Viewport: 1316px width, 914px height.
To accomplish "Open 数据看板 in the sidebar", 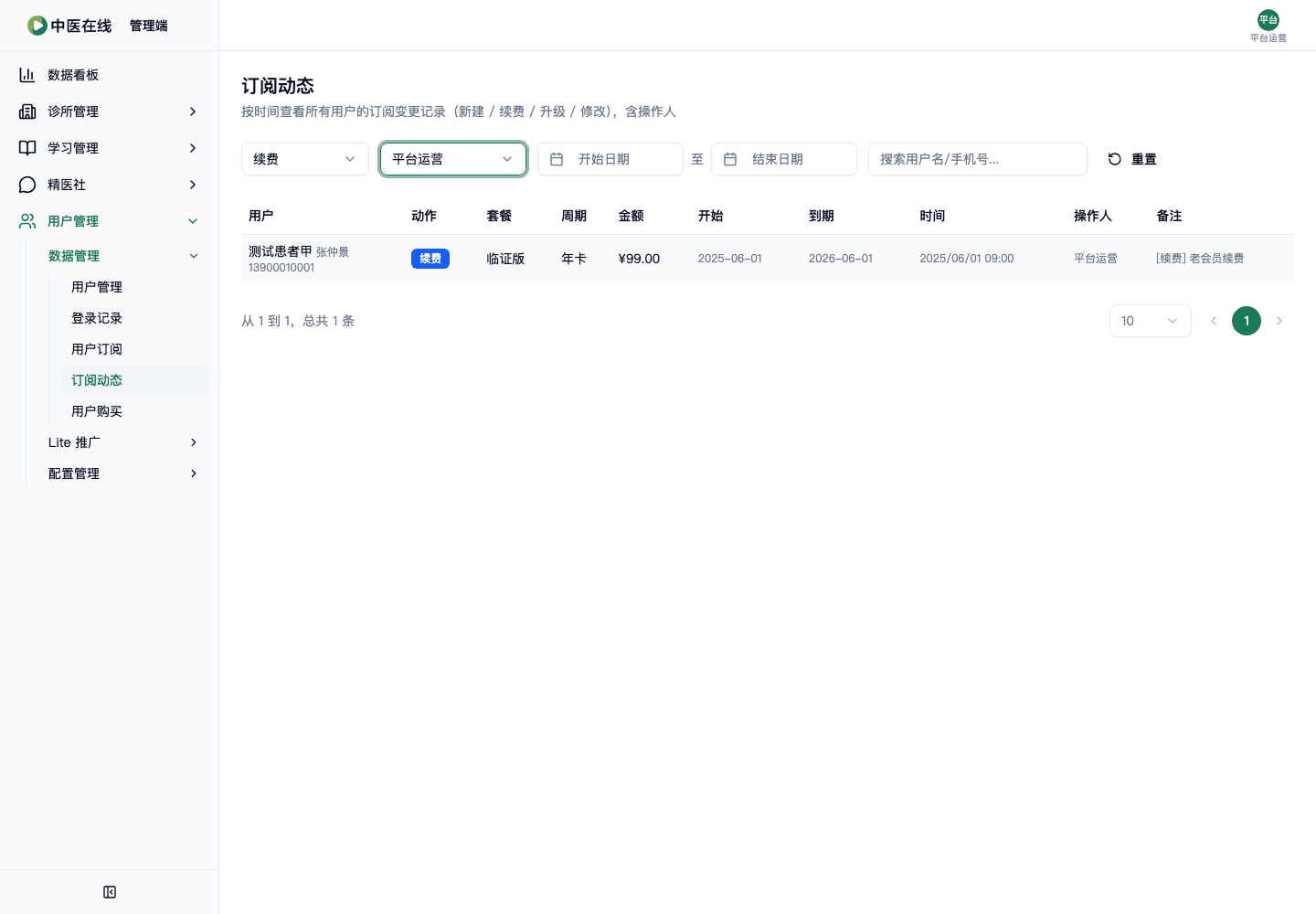I will (110, 75).
